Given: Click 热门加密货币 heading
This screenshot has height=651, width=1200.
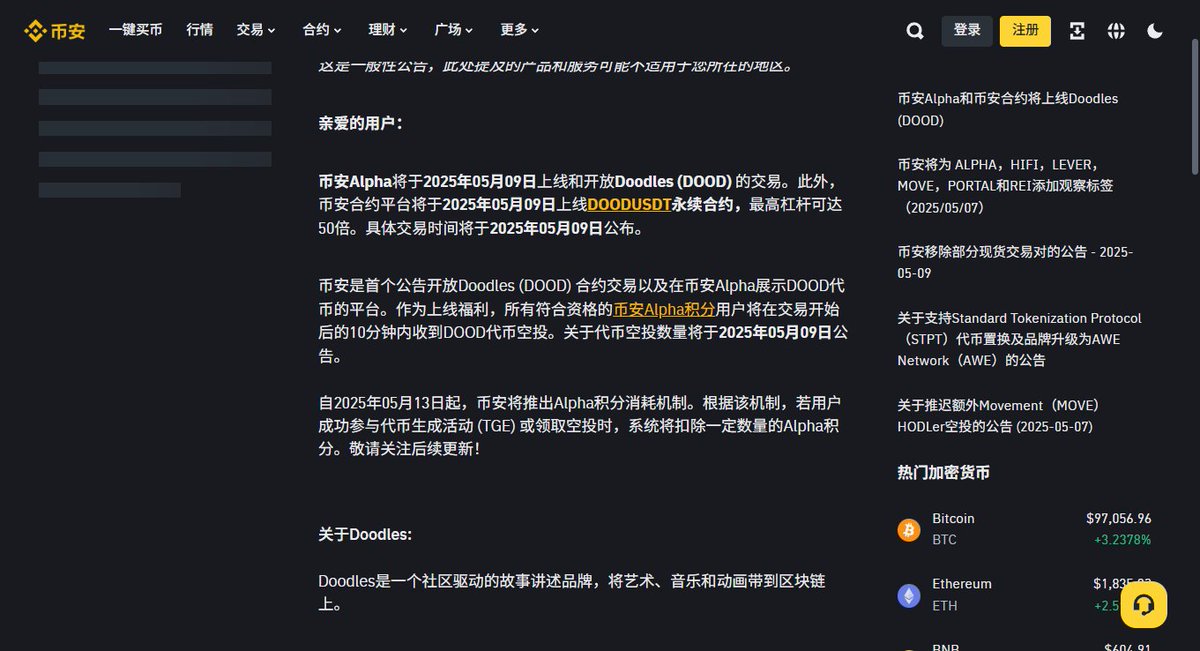Looking at the screenshot, I should (x=943, y=472).
